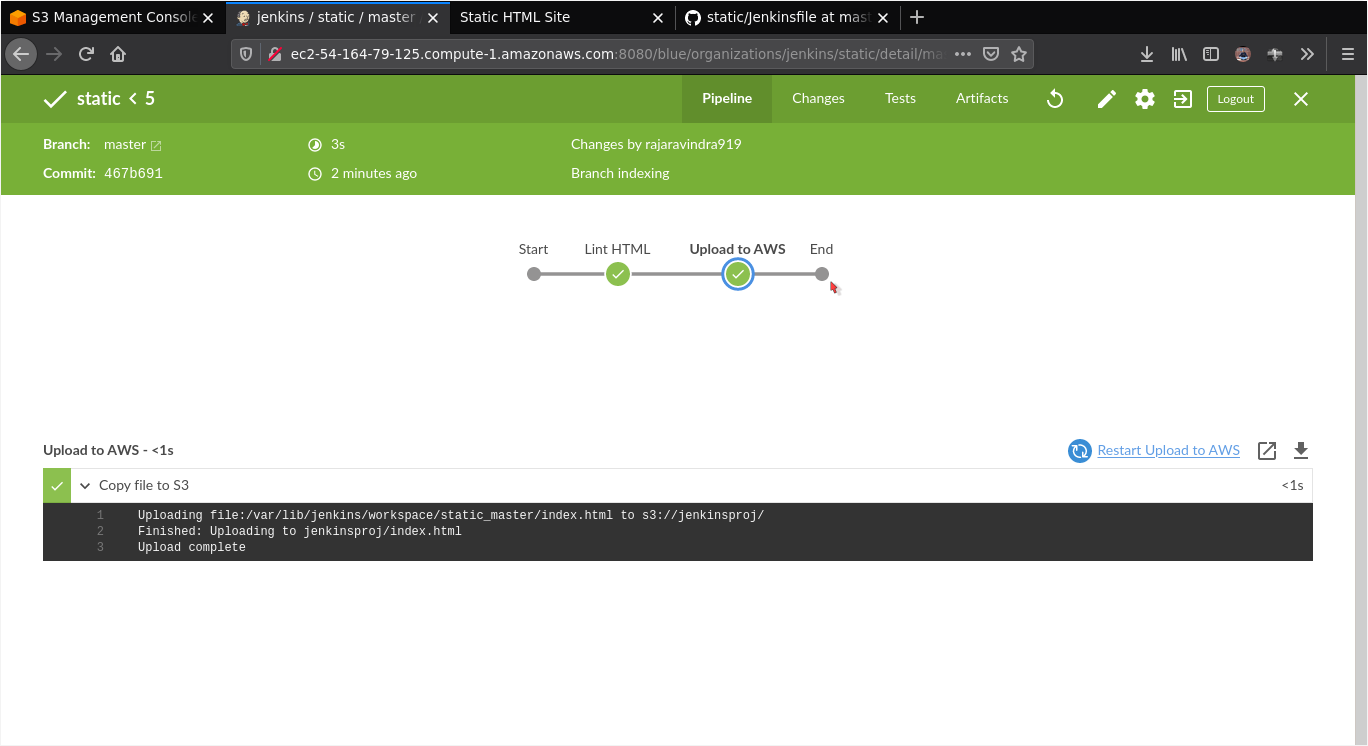Show insecure connection info icon
The height and width of the screenshot is (746, 1368).
click(274, 54)
